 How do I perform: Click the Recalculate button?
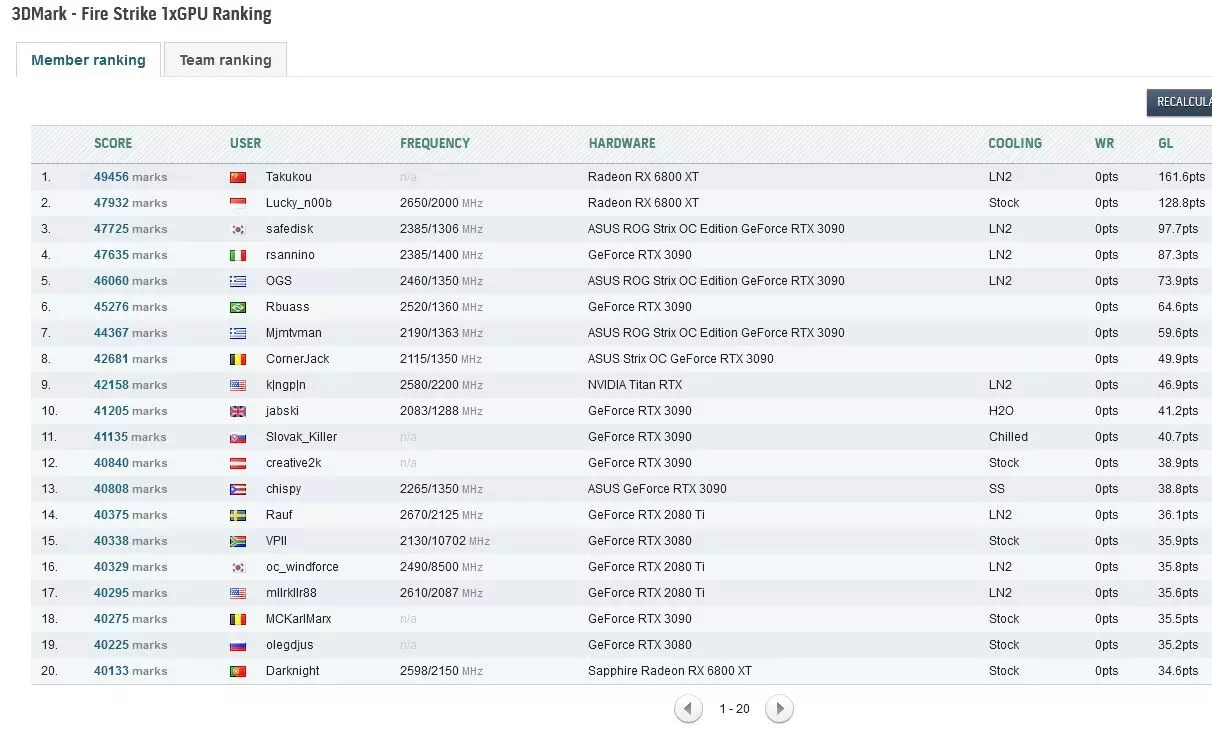tap(1180, 102)
